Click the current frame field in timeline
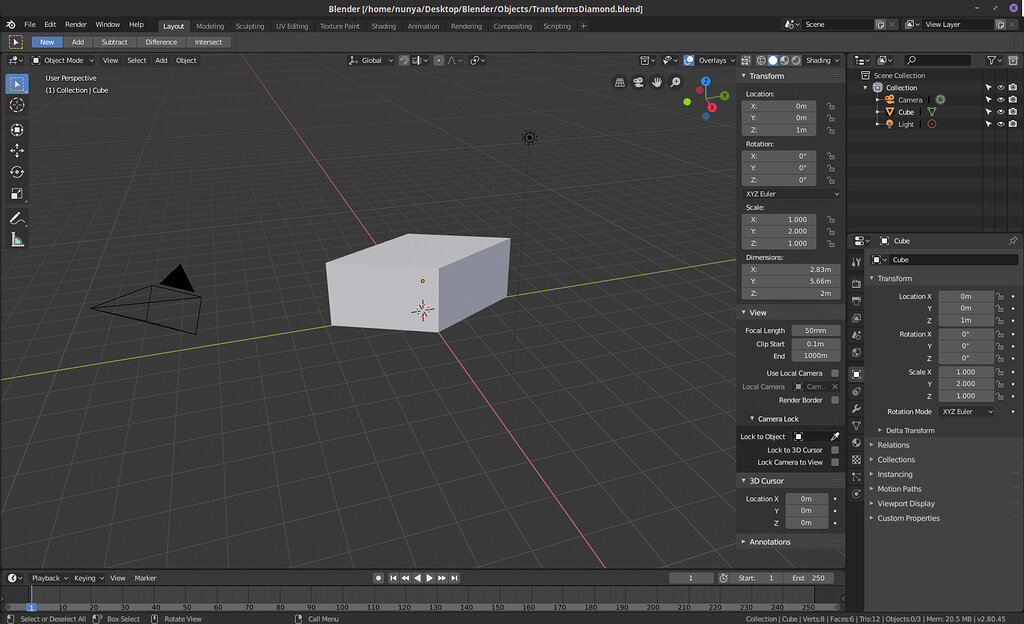This screenshot has width=1024, height=624. pos(690,578)
